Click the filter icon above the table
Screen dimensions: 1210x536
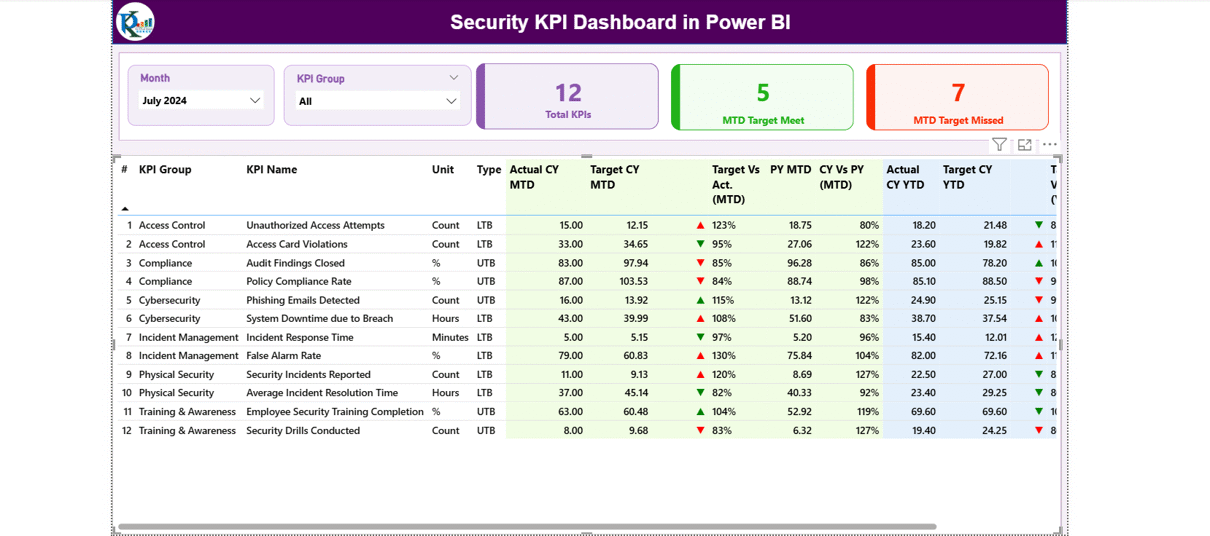click(999, 145)
